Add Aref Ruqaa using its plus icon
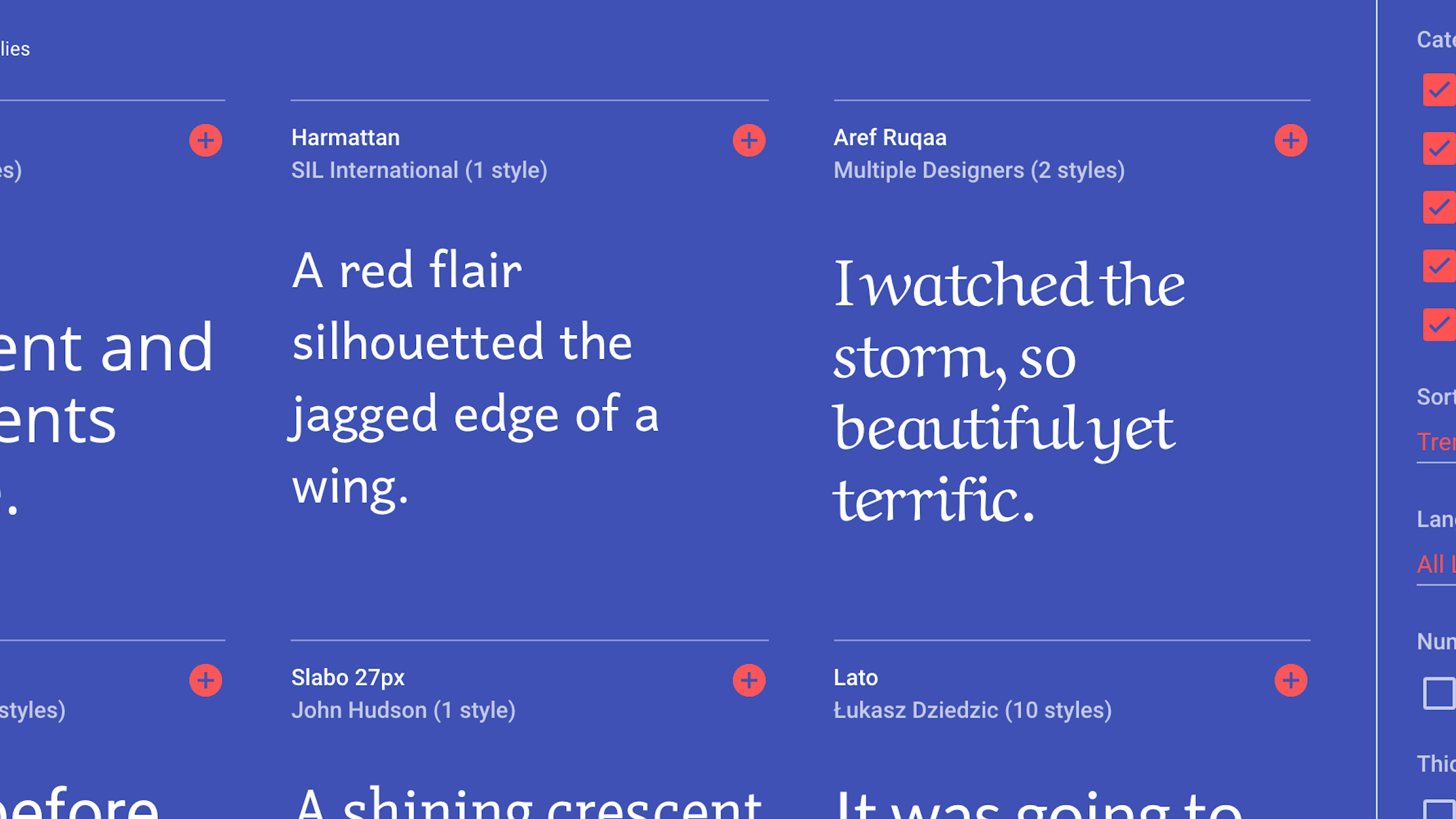1456x819 pixels. click(1291, 140)
